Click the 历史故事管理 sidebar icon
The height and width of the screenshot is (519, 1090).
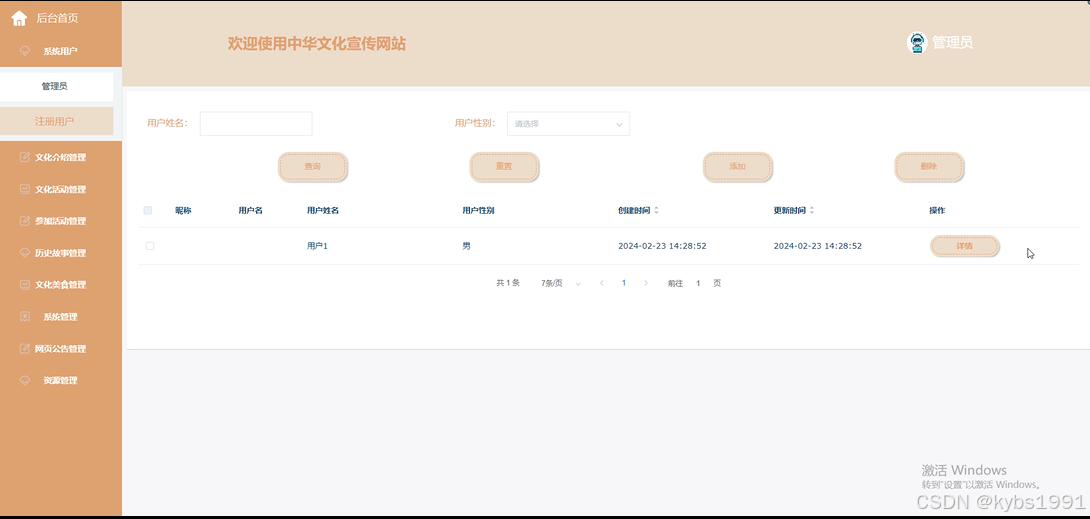pyautogui.click(x=25, y=253)
